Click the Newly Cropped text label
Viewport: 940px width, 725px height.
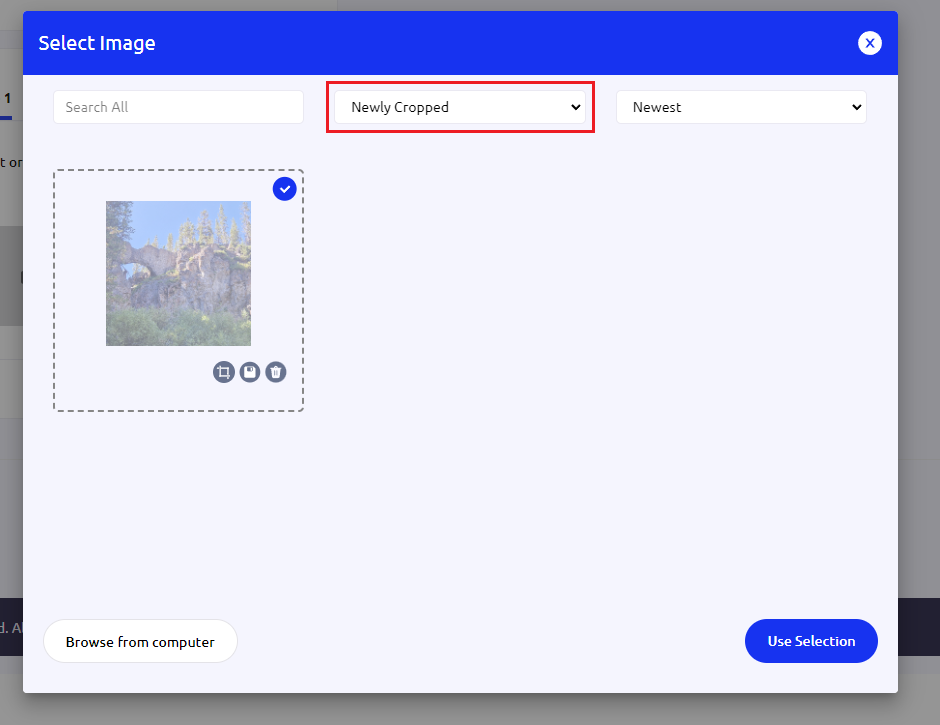(400, 107)
